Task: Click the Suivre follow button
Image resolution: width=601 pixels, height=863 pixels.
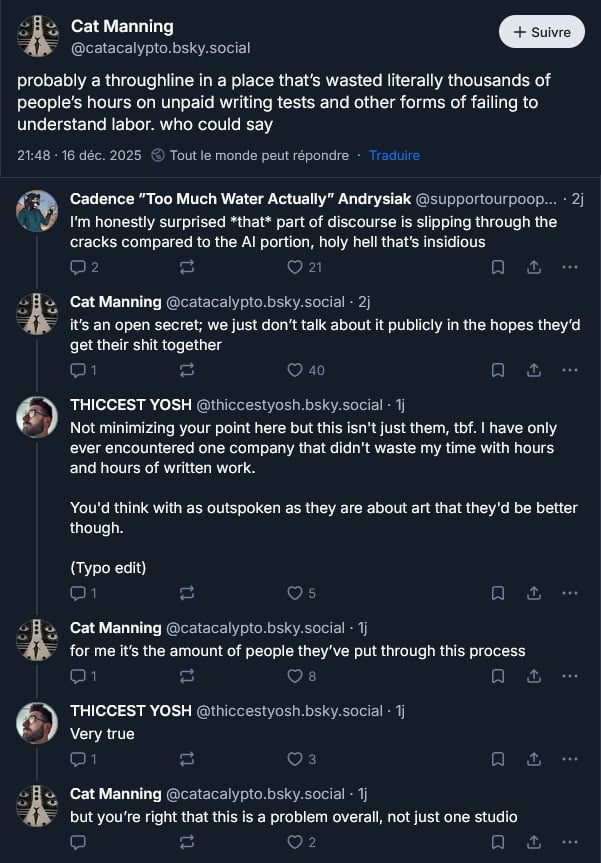Action: pyautogui.click(x=541, y=32)
